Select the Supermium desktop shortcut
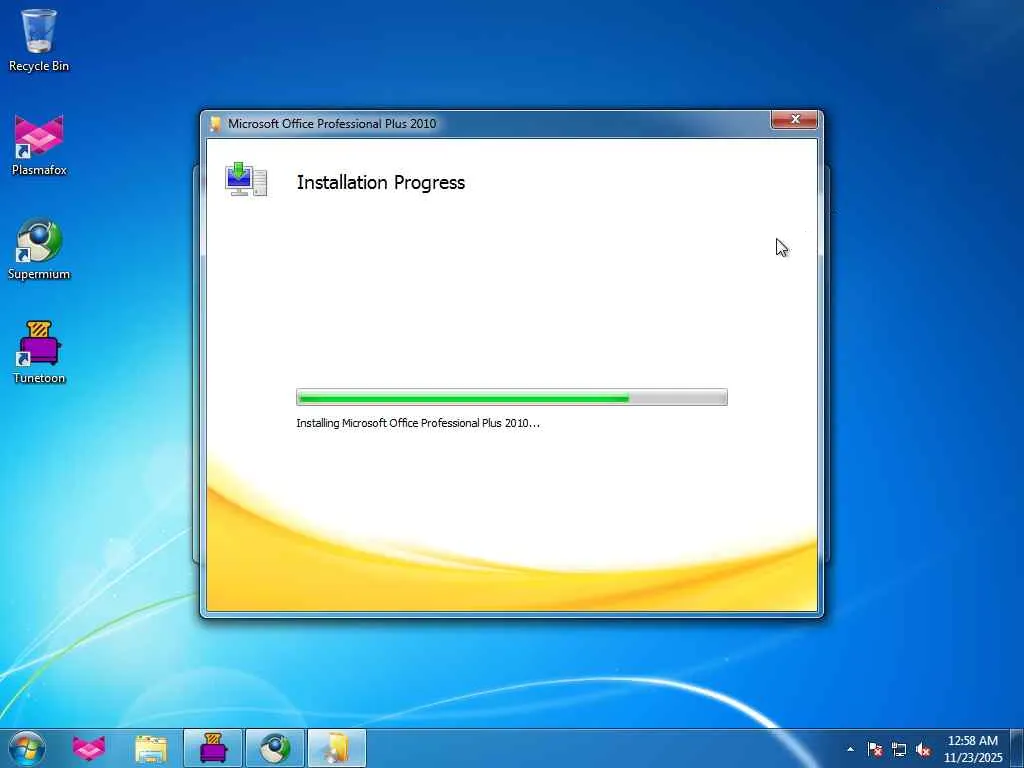Image resolution: width=1024 pixels, height=768 pixels. click(39, 249)
